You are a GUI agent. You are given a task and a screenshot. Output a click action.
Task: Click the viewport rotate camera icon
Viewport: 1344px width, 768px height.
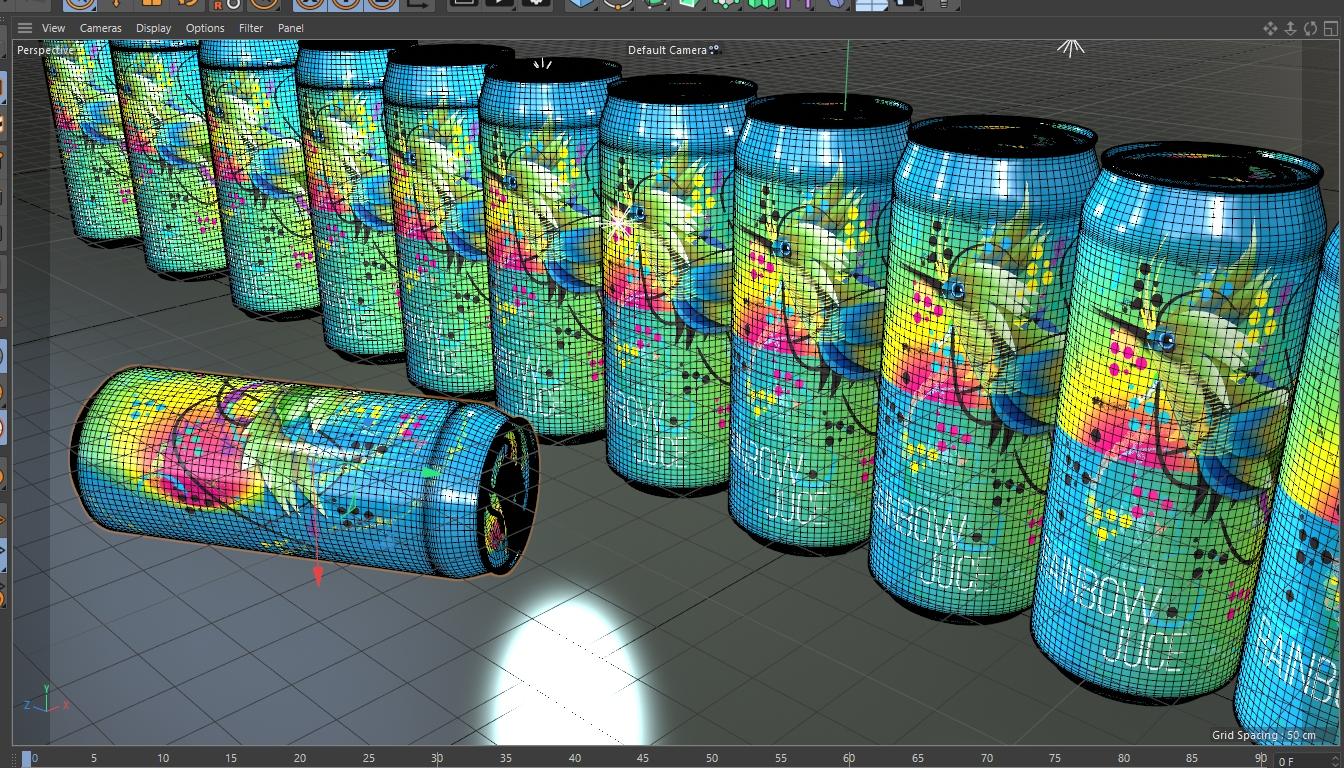point(1310,28)
